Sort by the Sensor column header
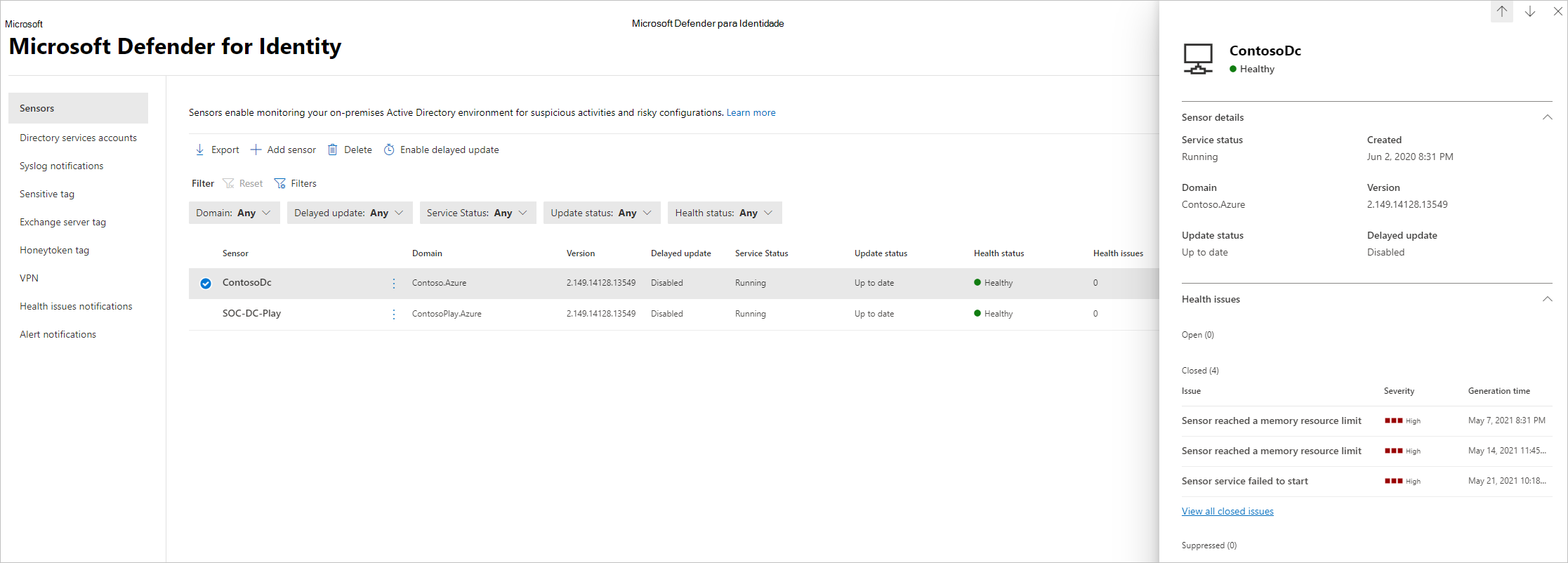1568x563 pixels. [x=235, y=253]
